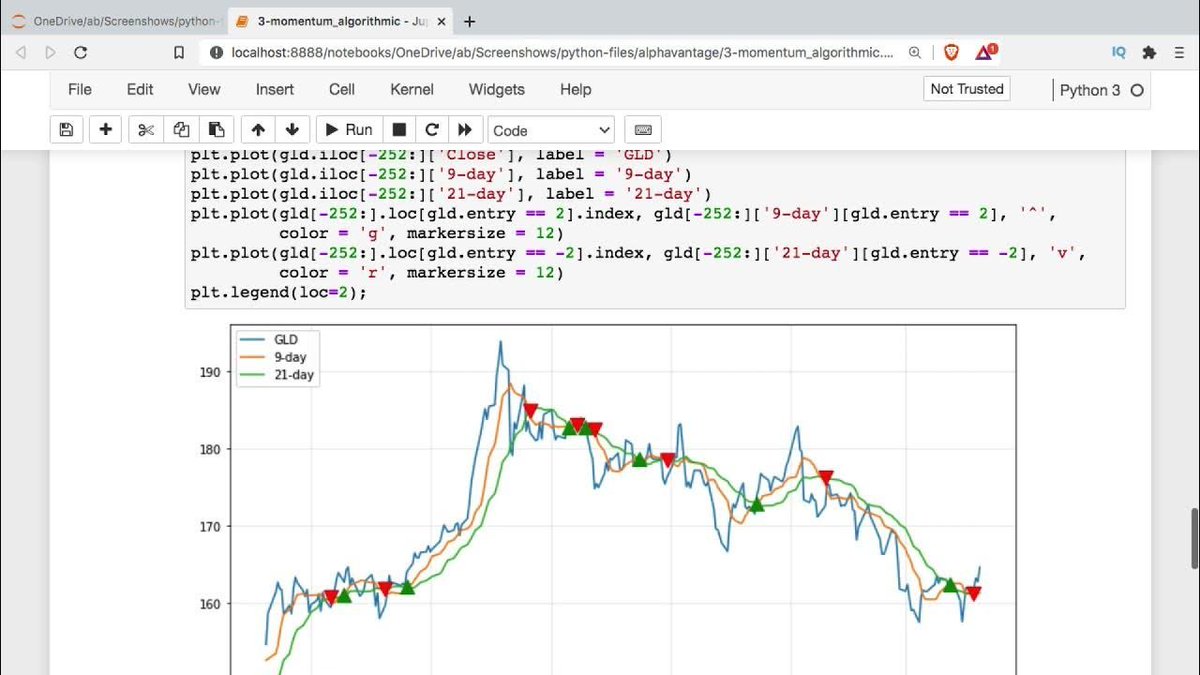Click the Not Trusted button
Screen dimensions: 1200x675
point(966,89)
